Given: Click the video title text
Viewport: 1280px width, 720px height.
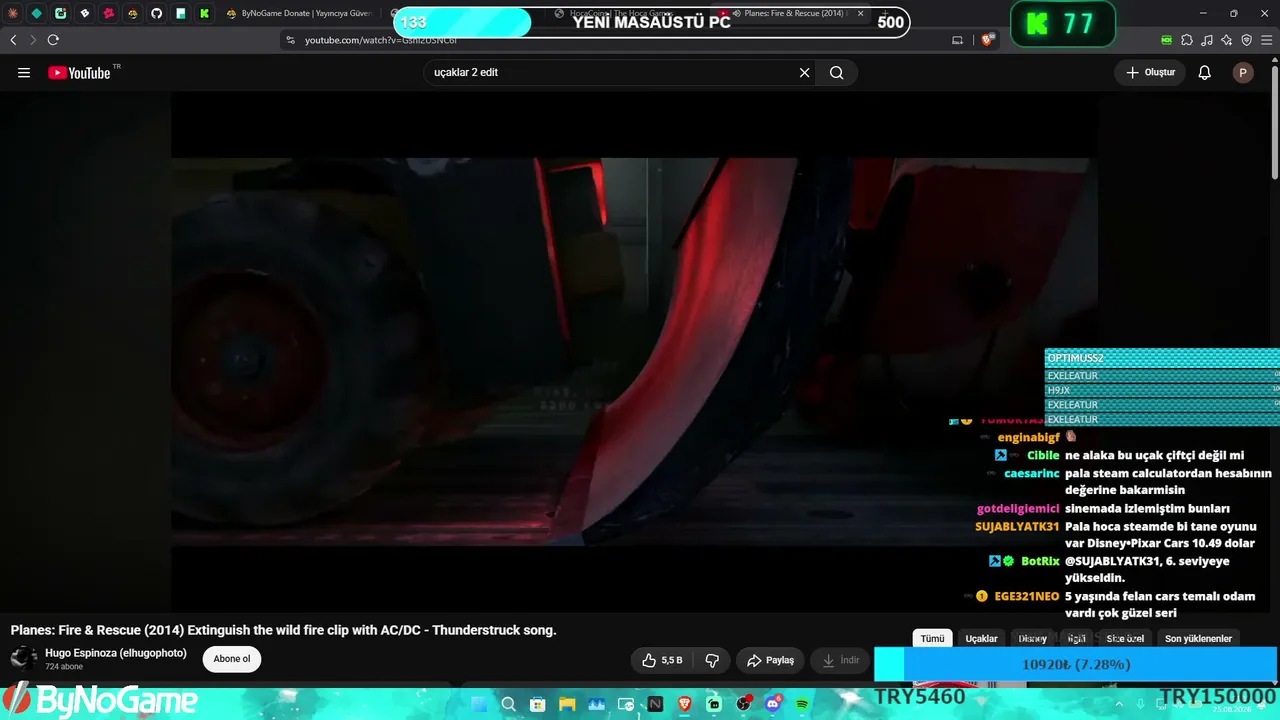Looking at the screenshot, I should [283, 630].
